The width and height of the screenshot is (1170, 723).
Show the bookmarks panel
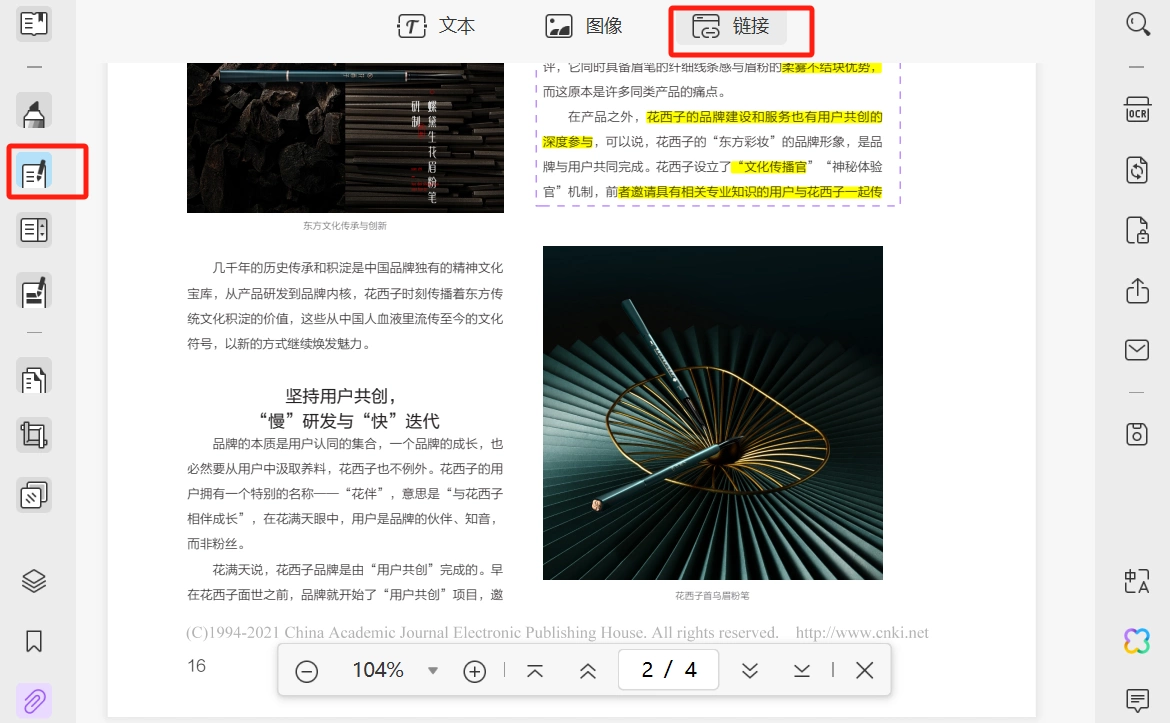(x=34, y=641)
